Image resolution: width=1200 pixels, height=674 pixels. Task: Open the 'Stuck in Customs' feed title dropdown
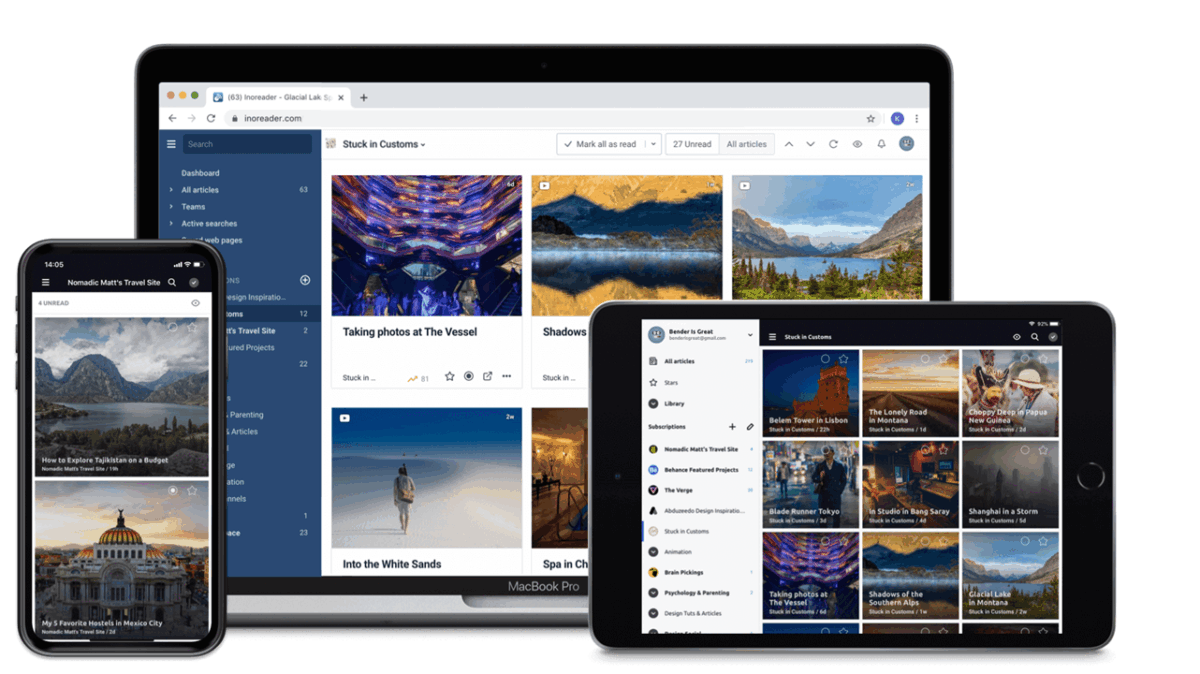pyautogui.click(x=384, y=144)
